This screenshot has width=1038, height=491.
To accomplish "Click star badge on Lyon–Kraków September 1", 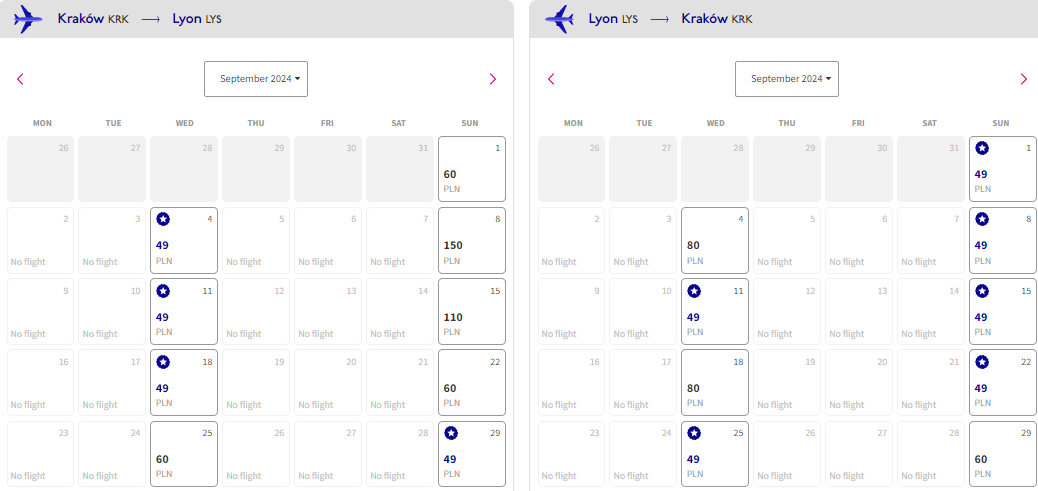I will pos(982,149).
